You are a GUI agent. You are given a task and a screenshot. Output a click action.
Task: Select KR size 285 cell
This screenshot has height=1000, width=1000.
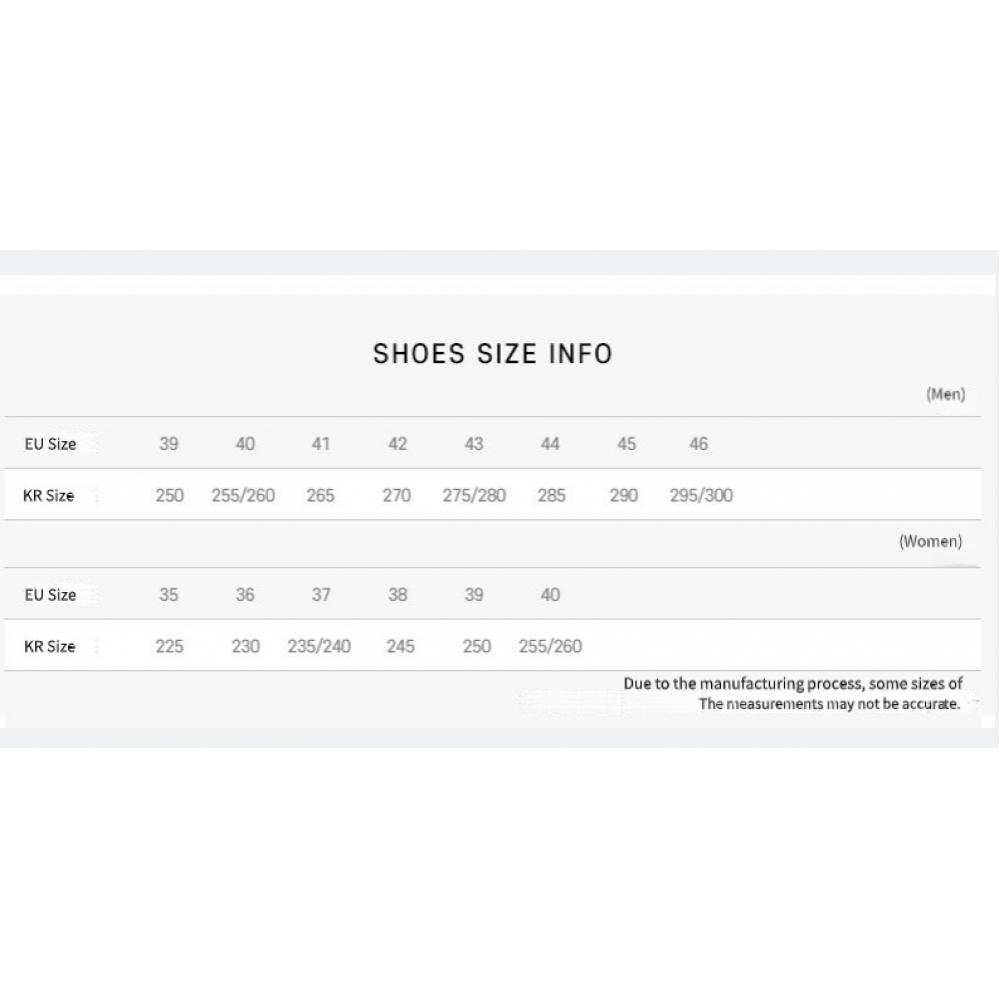tap(551, 496)
